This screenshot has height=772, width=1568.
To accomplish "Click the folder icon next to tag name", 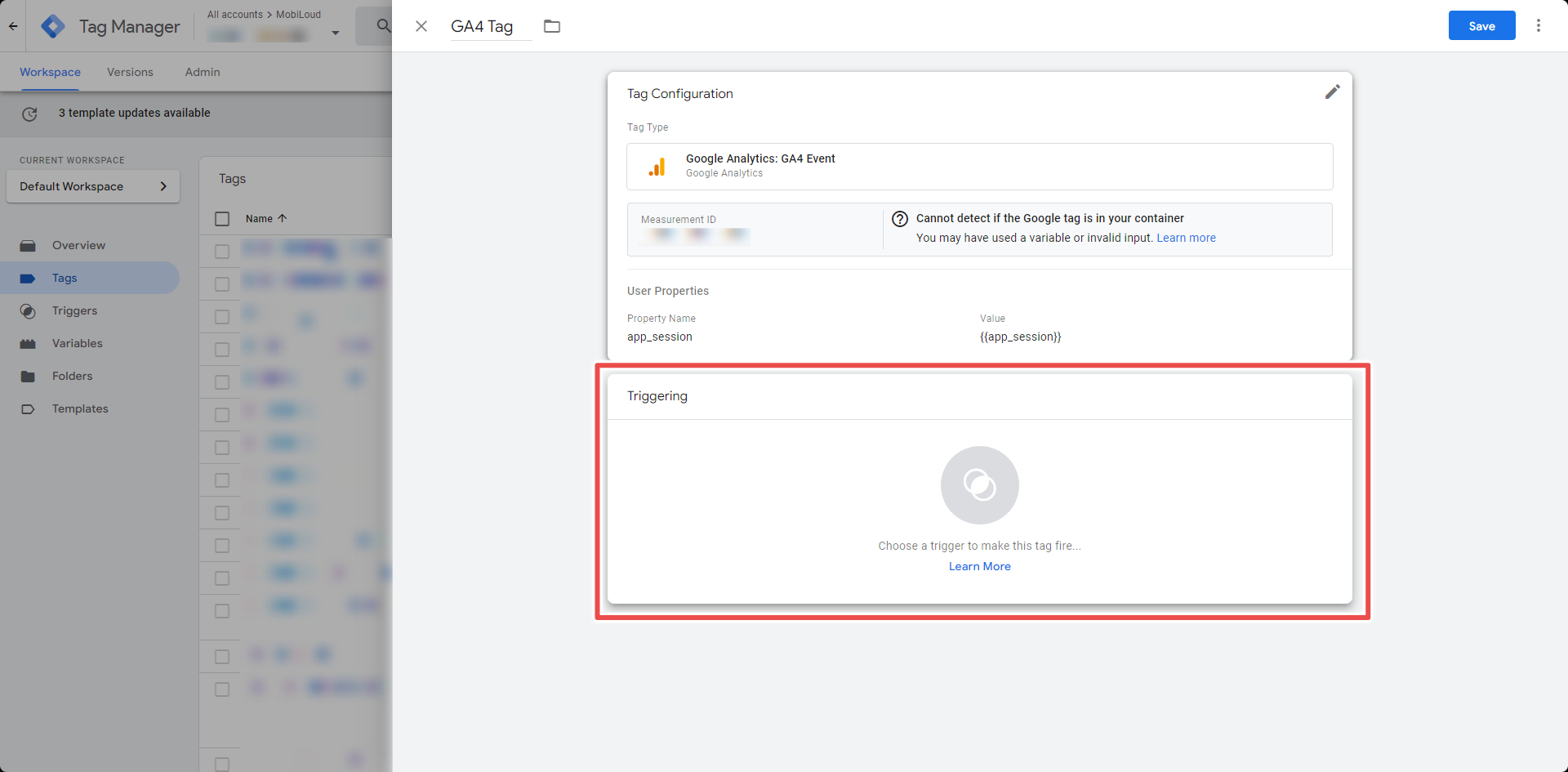I will [x=552, y=26].
